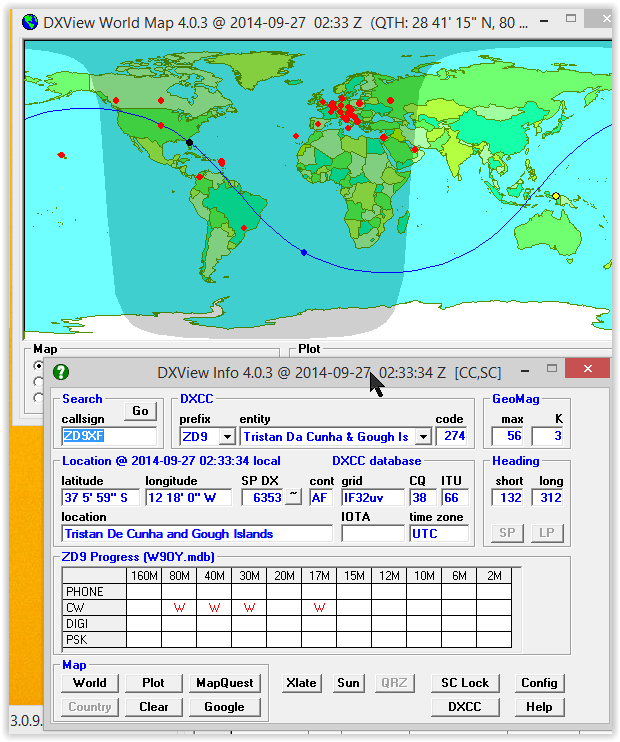Open the DXCC prefix dropdown
The height and width of the screenshot is (742, 620).
tap(228, 436)
